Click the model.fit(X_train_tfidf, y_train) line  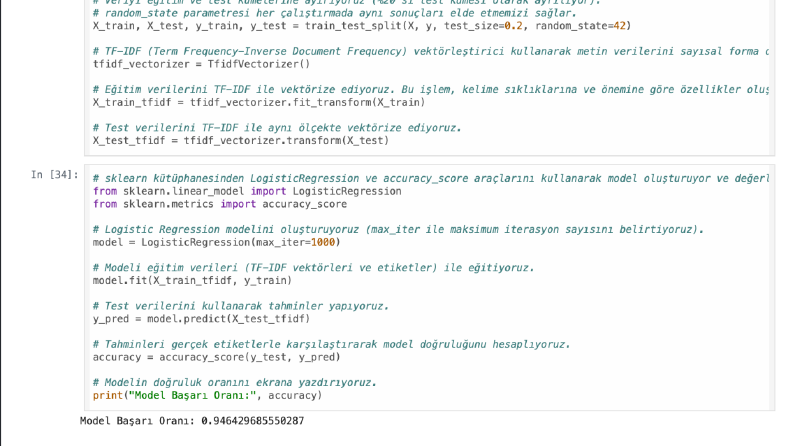[x=192, y=281]
